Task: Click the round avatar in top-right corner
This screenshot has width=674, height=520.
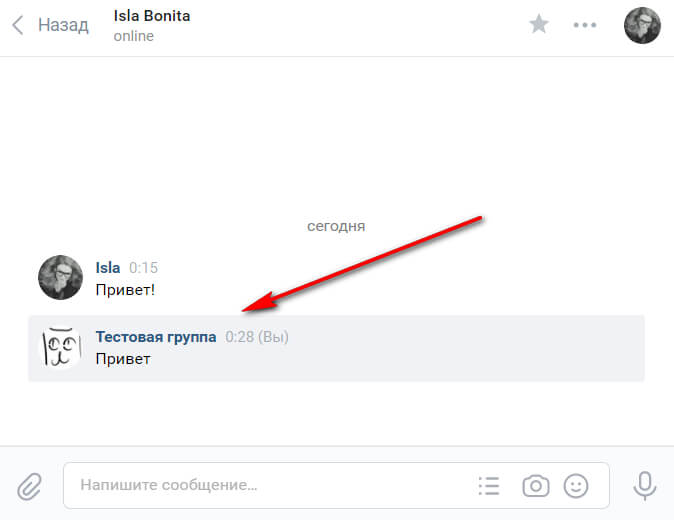Action: [x=642, y=25]
